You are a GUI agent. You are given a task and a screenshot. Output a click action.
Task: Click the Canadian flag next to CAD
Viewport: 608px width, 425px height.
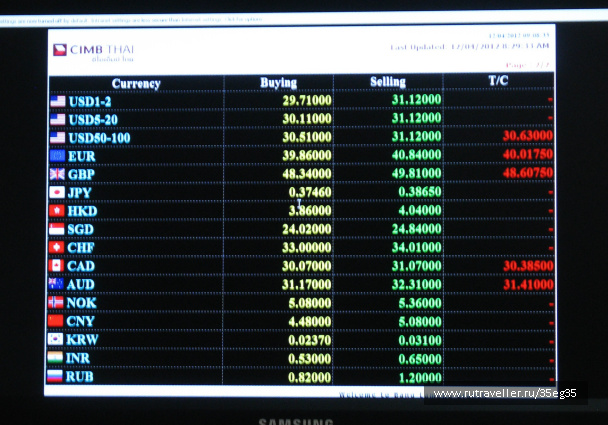coord(57,266)
